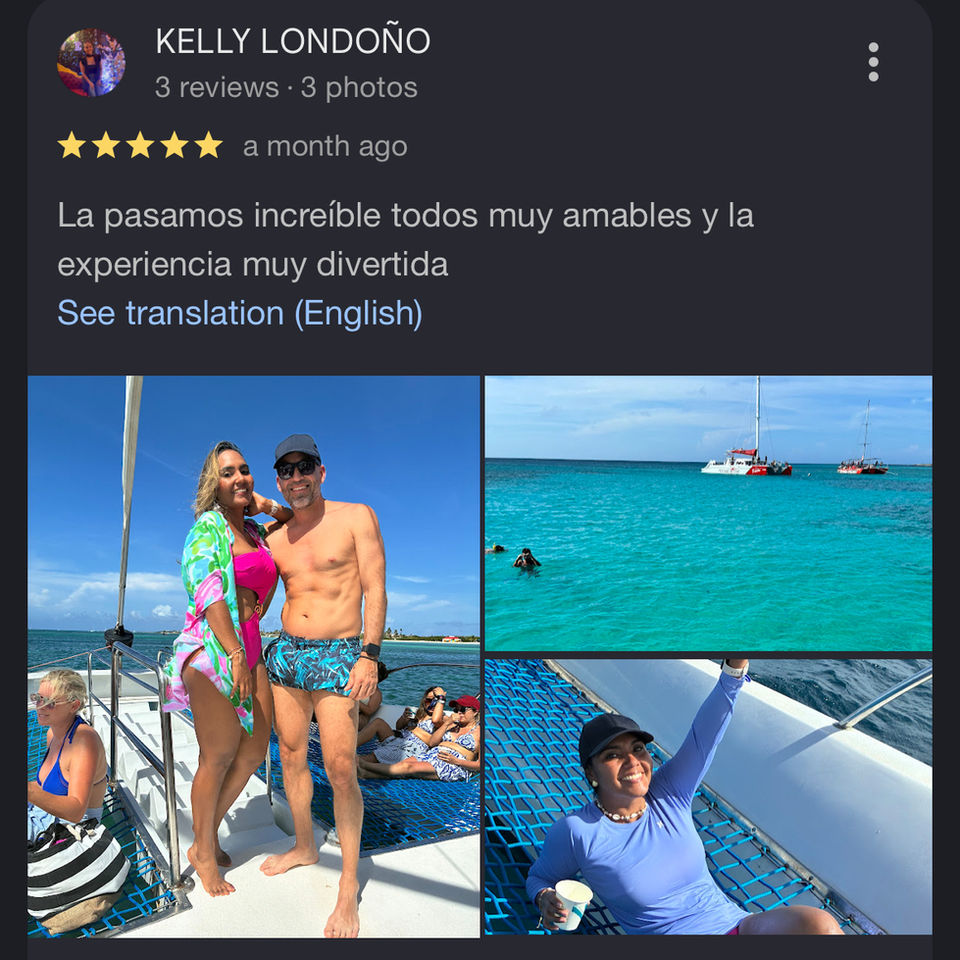Open the KELLY LONDOÑO reviewer name
Image resolution: width=960 pixels, height=960 pixels.
pyautogui.click(x=293, y=40)
